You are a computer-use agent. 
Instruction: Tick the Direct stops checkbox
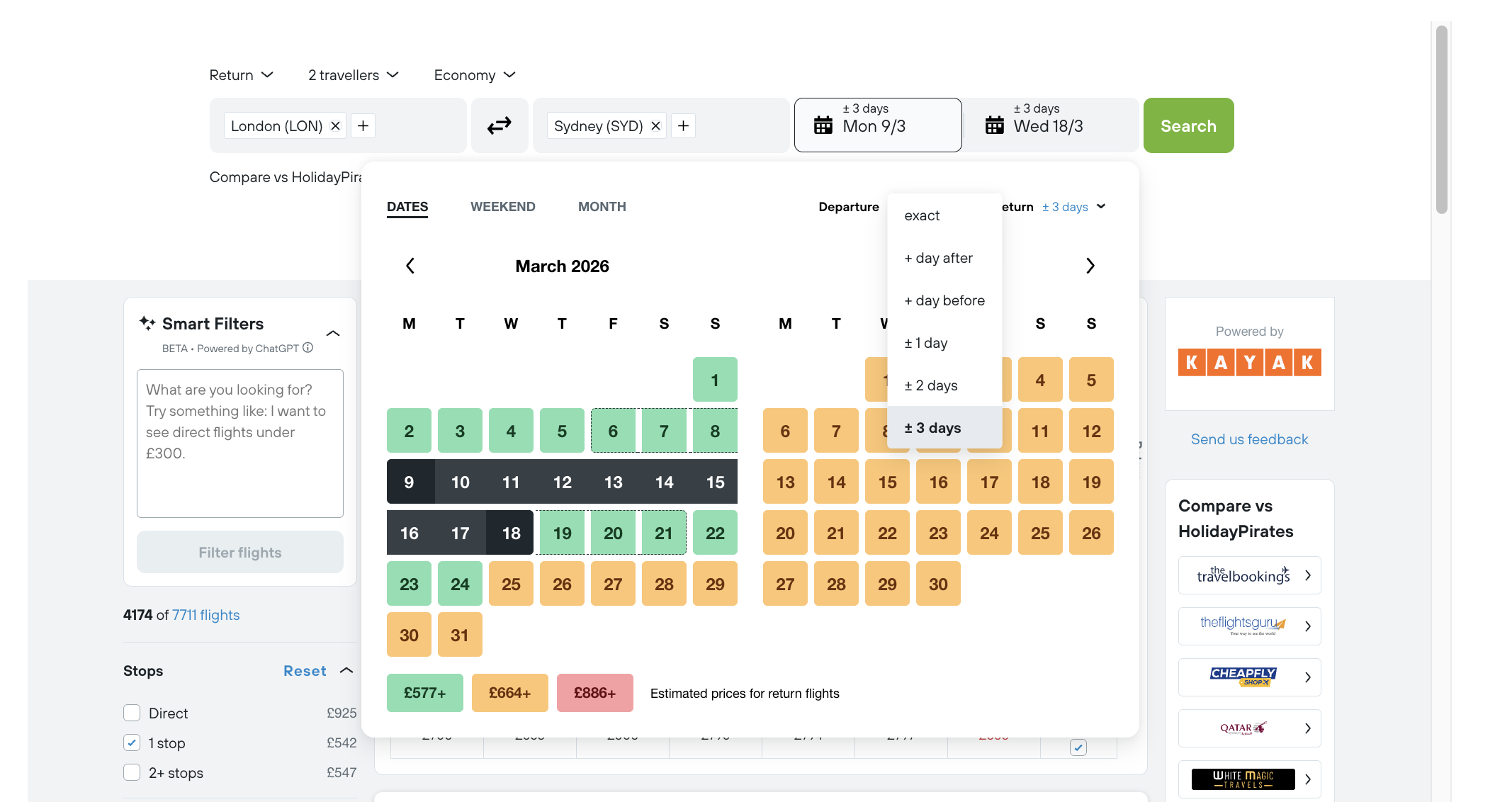(x=132, y=713)
